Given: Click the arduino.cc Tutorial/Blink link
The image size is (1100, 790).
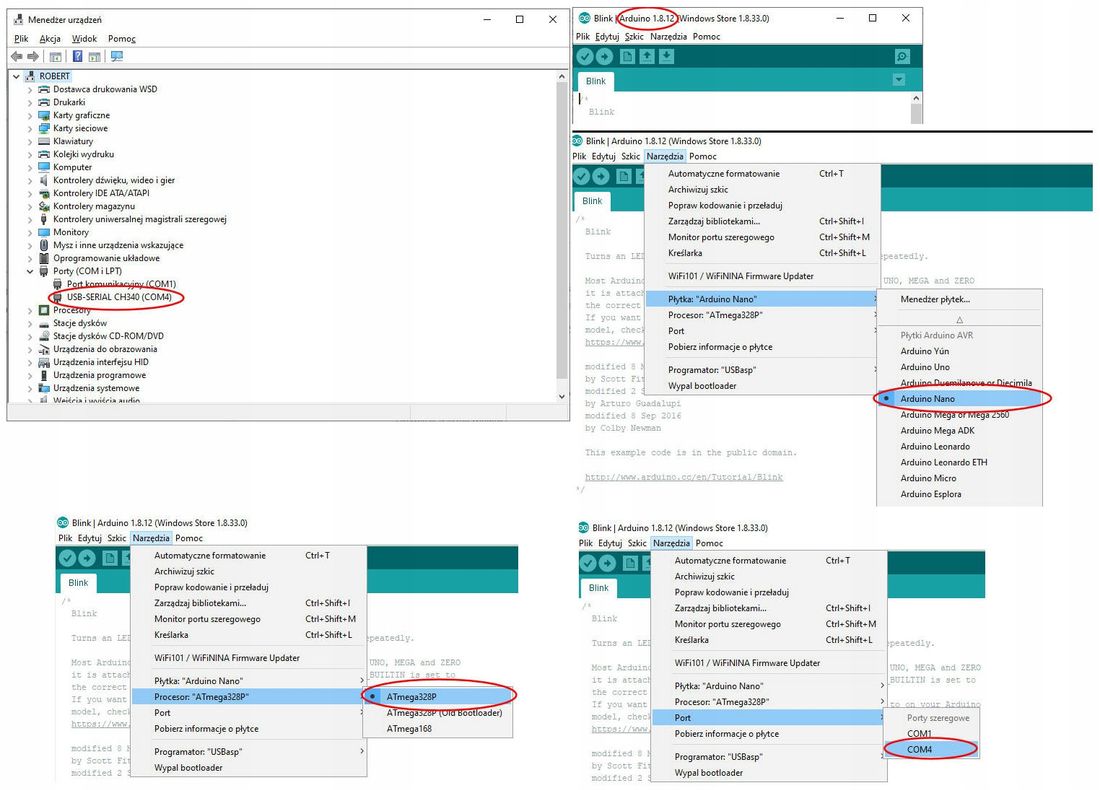Looking at the screenshot, I should 684,477.
